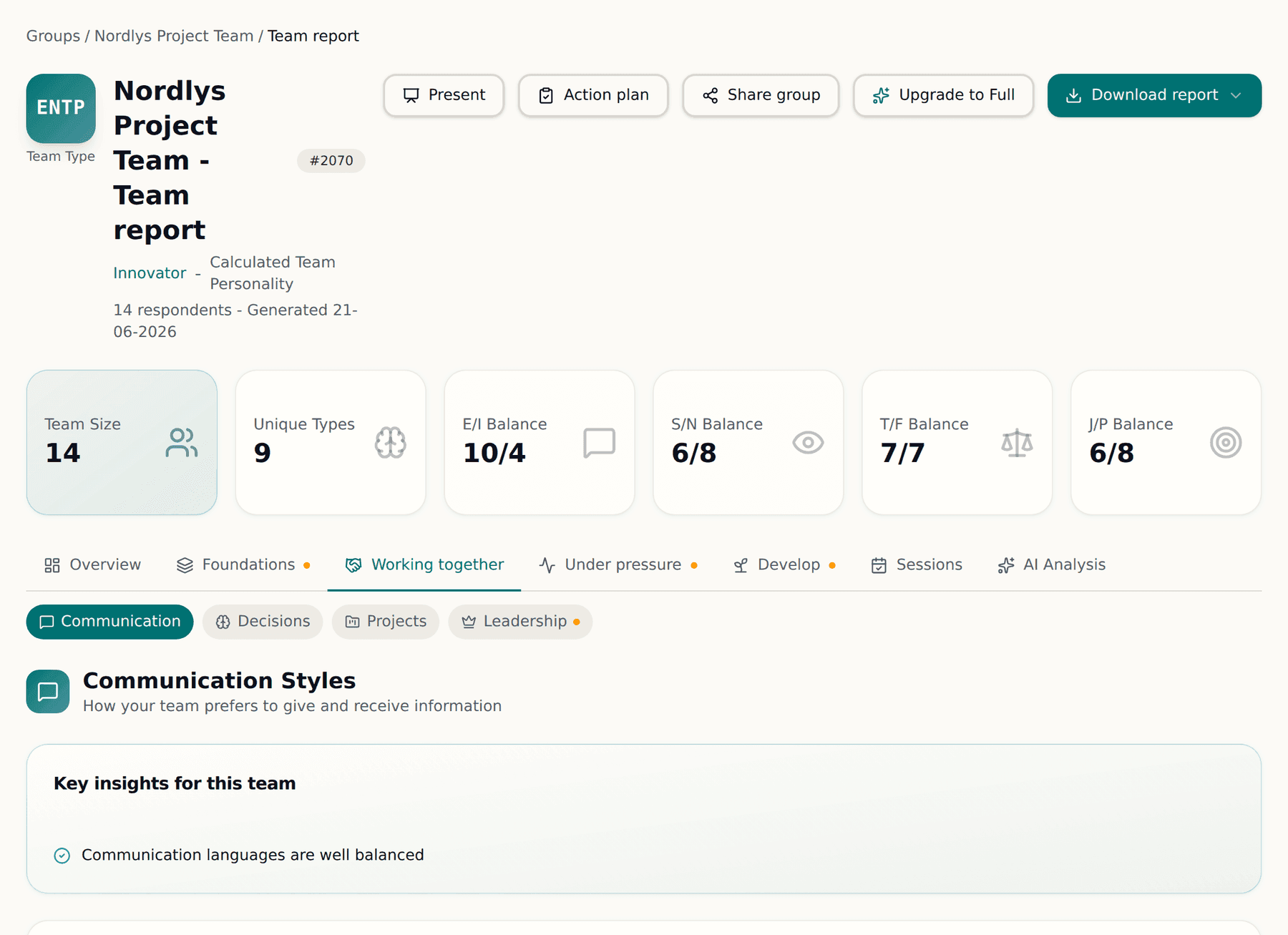Open the Under pressure tab

point(618,565)
